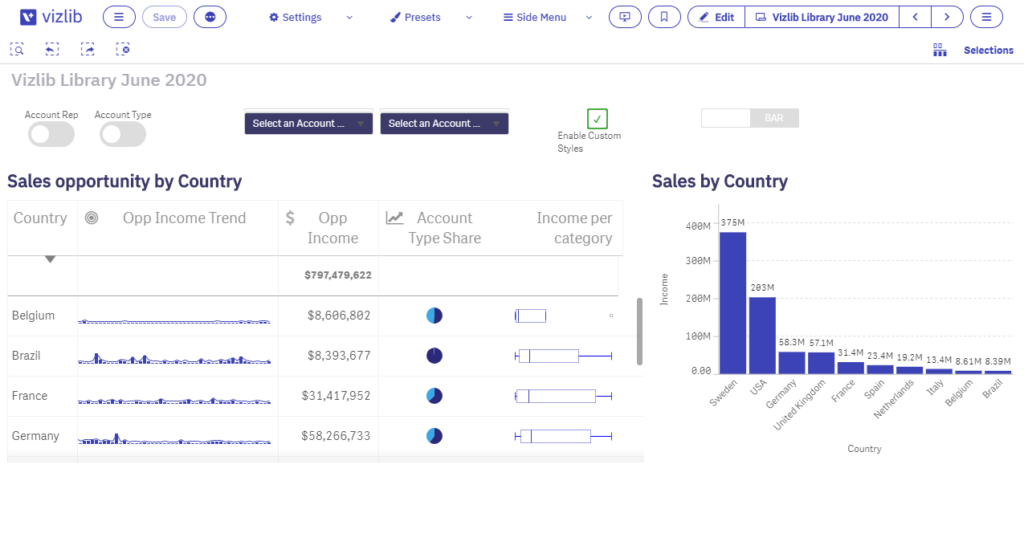Screen dimensions: 1024x558
Task: Open the second Select an Account dropdown
Action: 444,123
